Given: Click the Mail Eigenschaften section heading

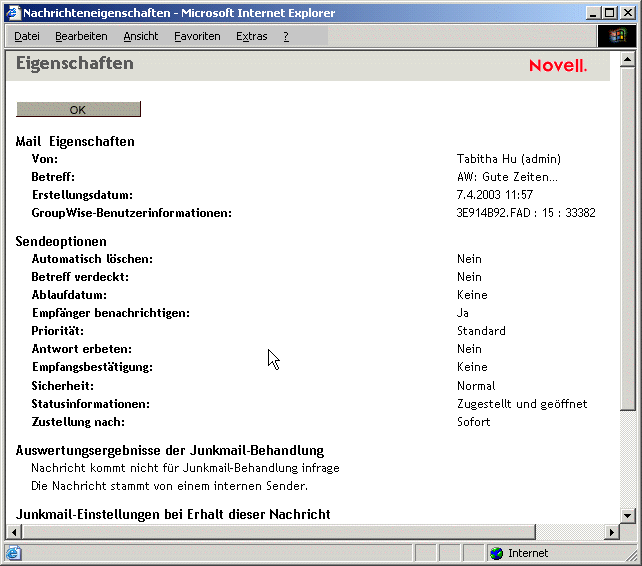Looking at the screenshot, I should coord(75,141).
